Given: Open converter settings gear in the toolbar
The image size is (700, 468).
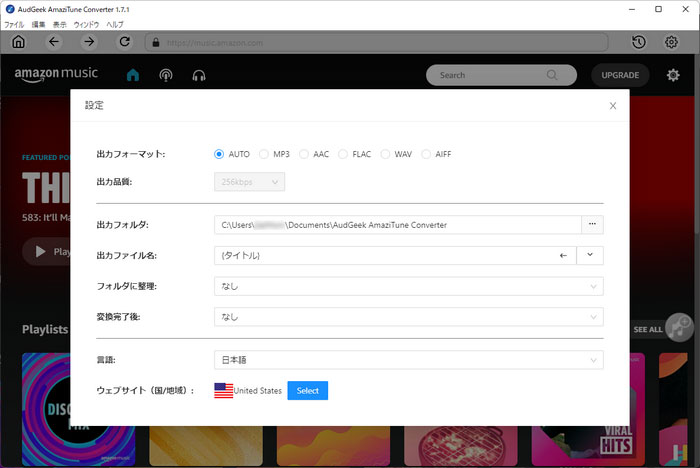Looking at the screenshot, I should [671, 42].
